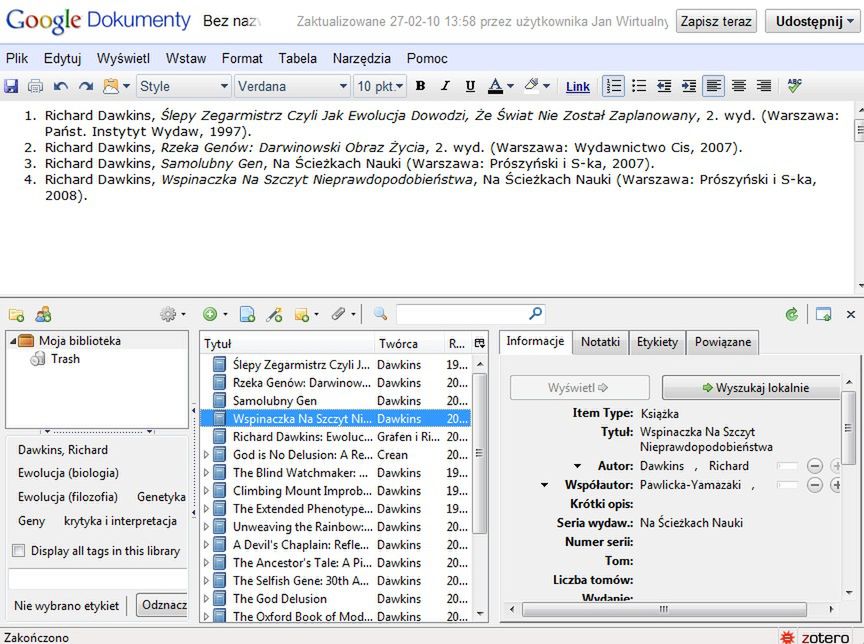Open the column picker in item list
The image size is (864, 644).
480,344
